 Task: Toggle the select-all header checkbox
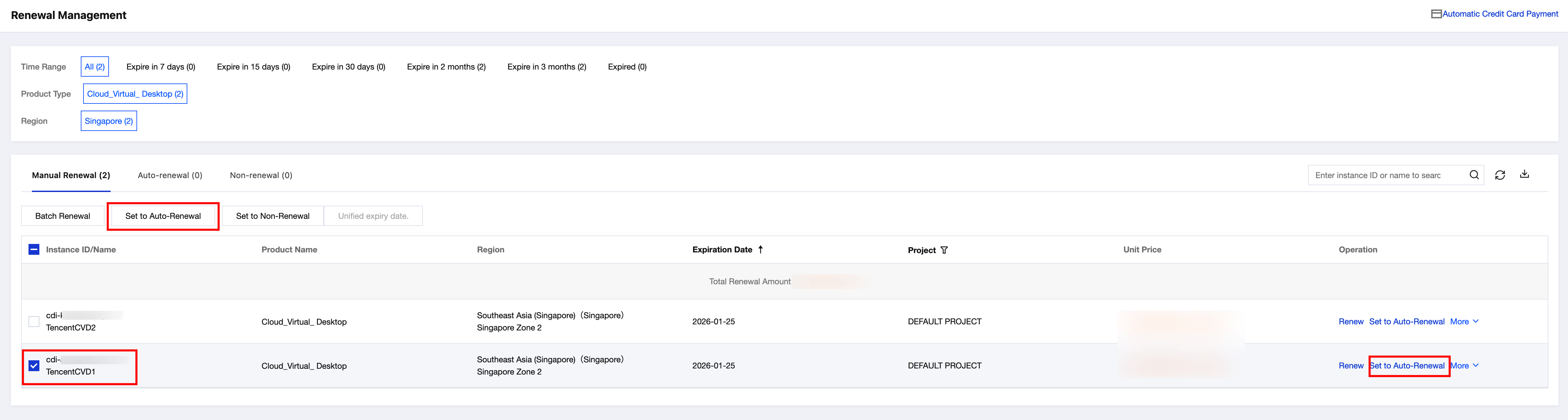tap(34, 250)
